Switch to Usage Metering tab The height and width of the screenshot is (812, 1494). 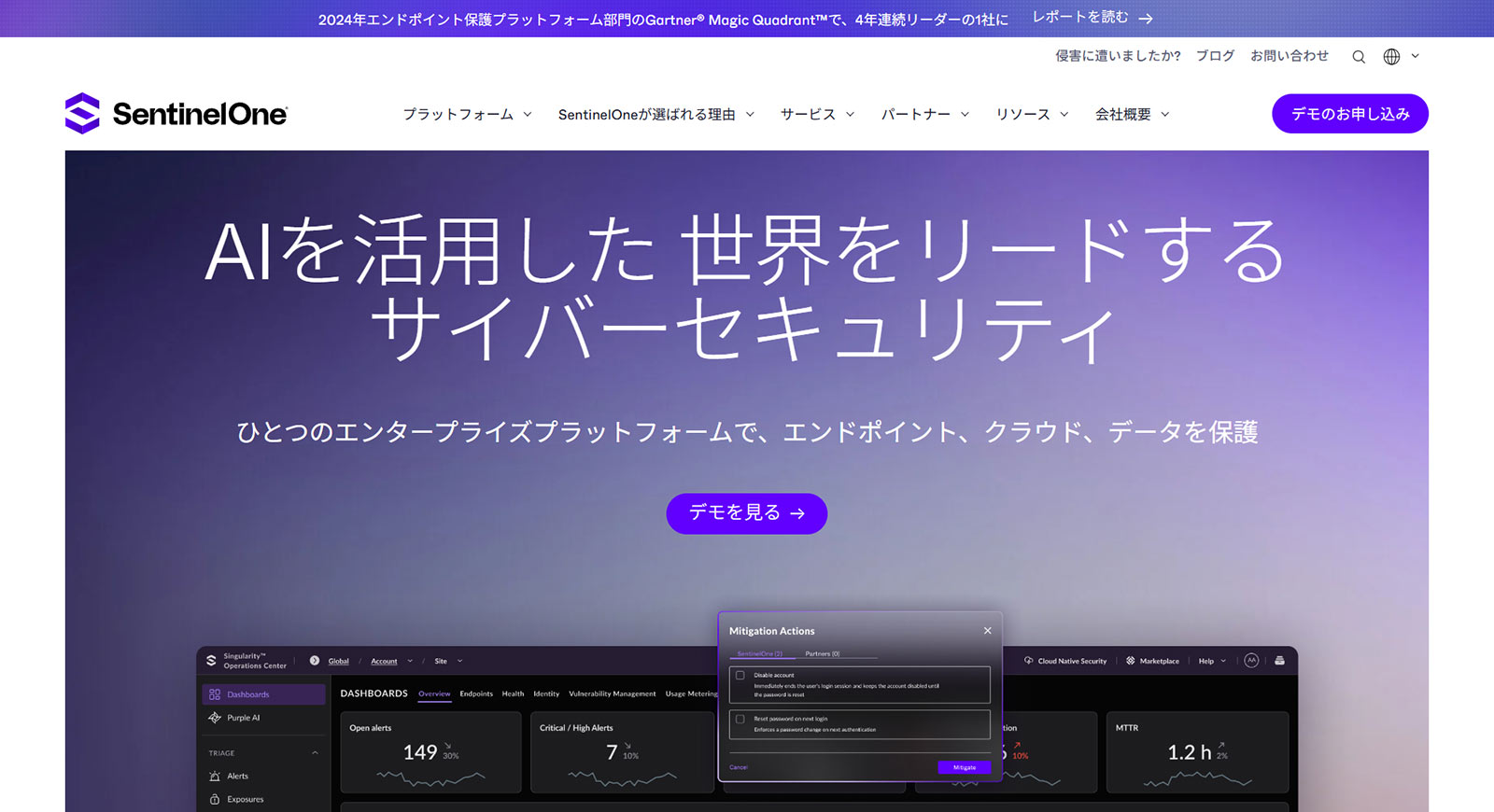[691, 693]
